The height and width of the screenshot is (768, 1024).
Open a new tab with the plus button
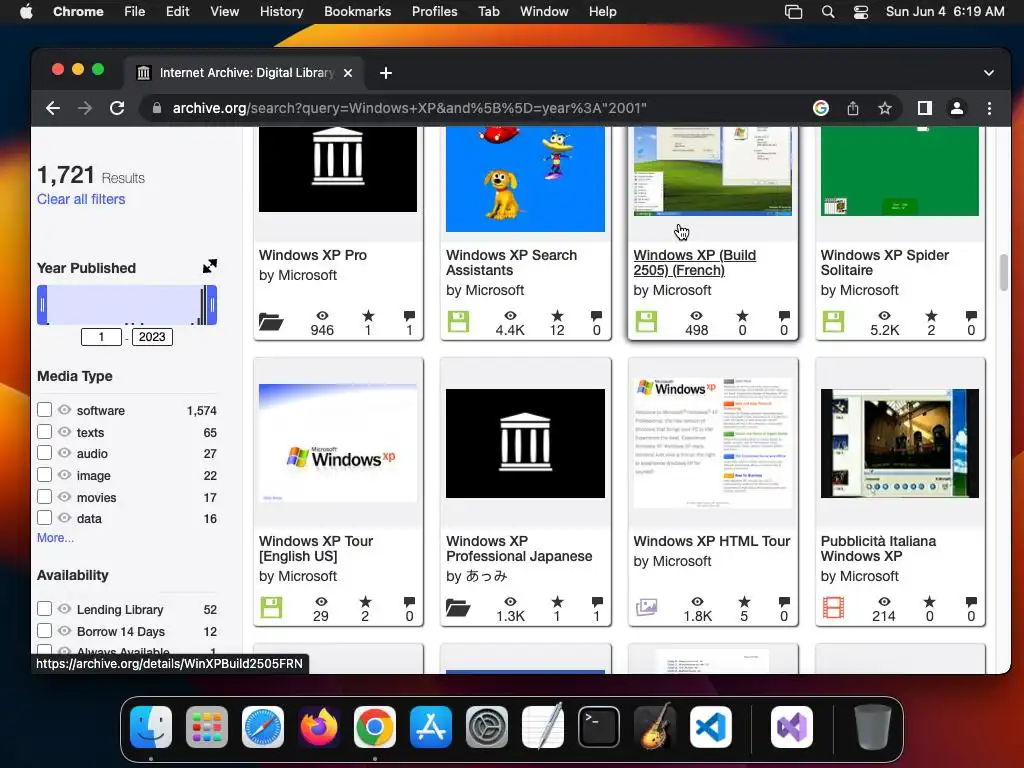pyautogui.click(x=386, y=73)
